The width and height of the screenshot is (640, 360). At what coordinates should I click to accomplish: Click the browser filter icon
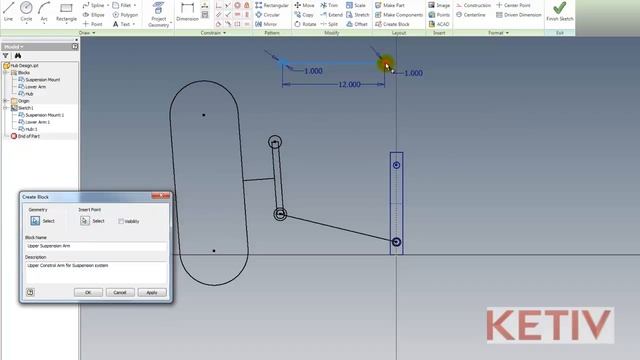[x=6, y=56]
